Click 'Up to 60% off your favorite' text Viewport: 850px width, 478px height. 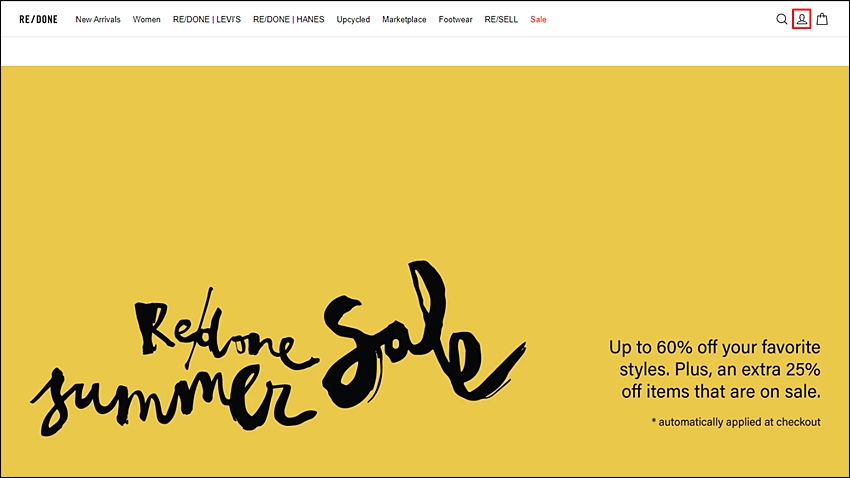(x=714, y=347)
